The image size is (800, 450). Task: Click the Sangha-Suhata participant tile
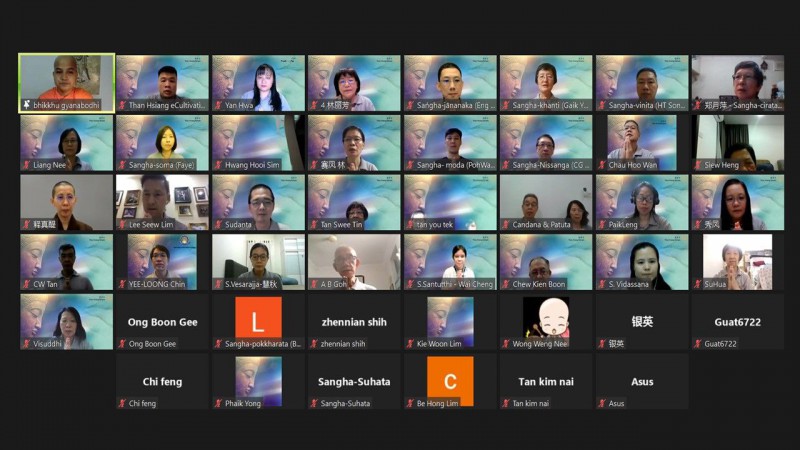354,382
